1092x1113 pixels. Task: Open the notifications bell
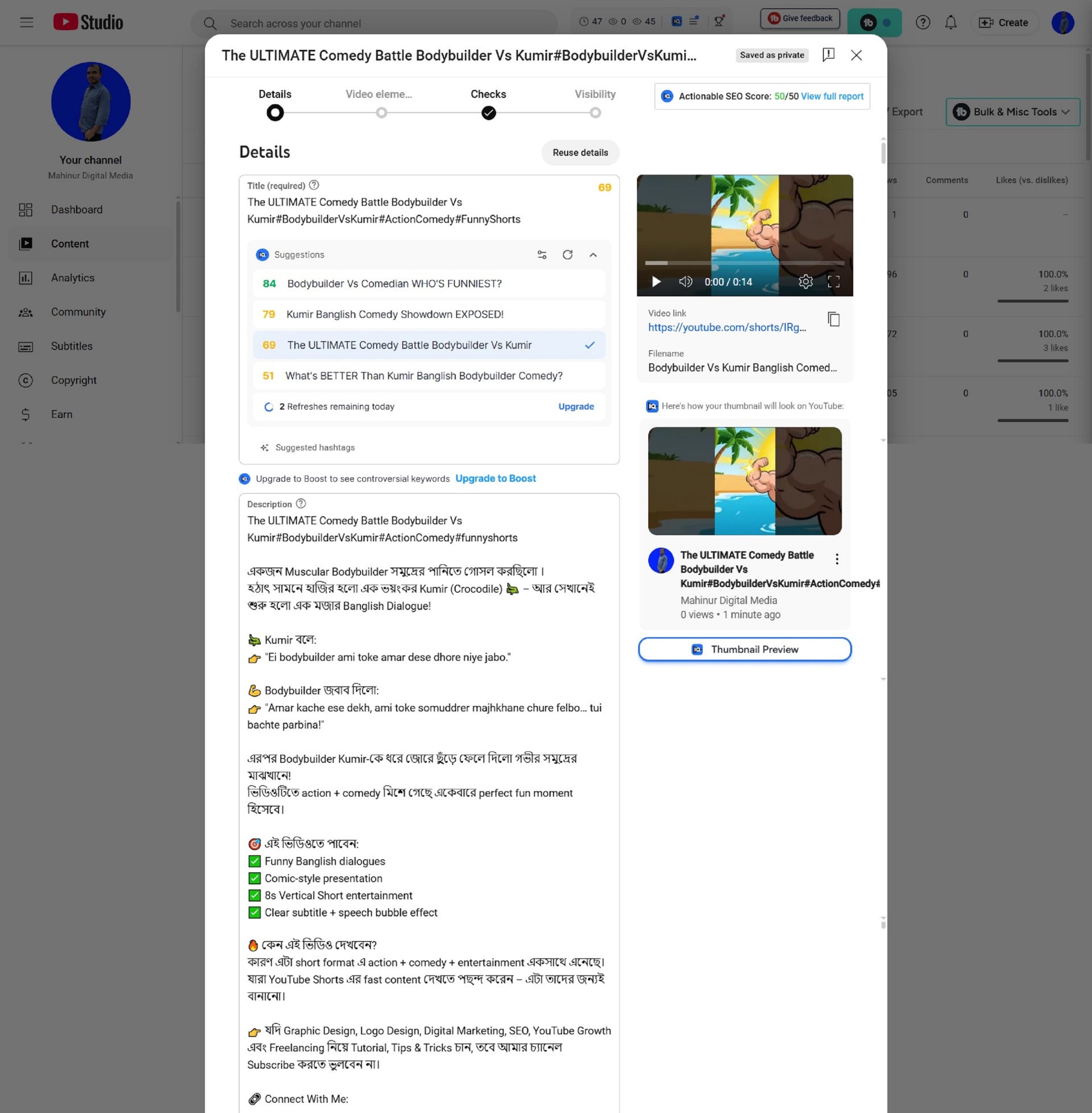coord(950,22)
